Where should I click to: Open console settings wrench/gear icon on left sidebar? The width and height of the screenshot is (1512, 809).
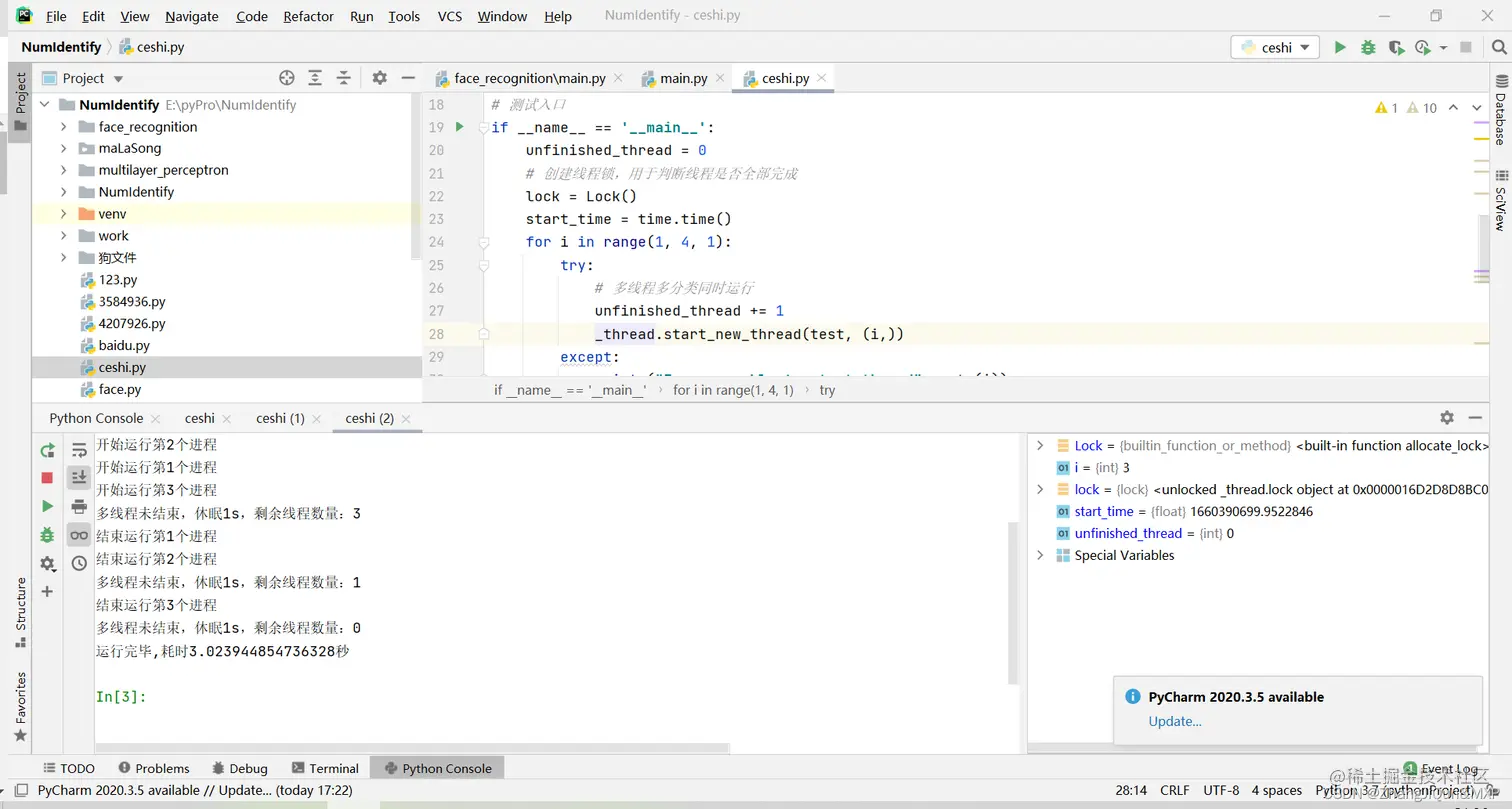(47, 564)
